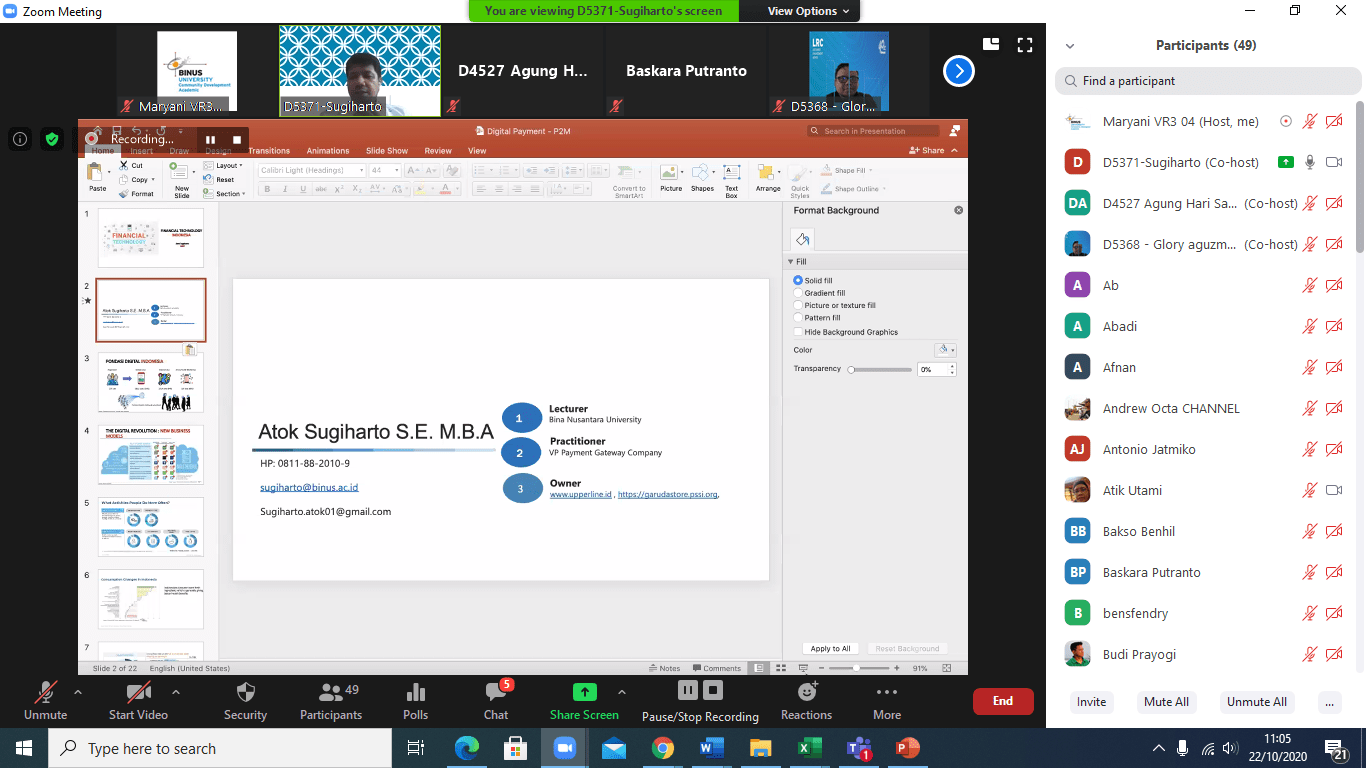Open the View Options dropdown
The image size is (1366, 768).
[808, 11]
